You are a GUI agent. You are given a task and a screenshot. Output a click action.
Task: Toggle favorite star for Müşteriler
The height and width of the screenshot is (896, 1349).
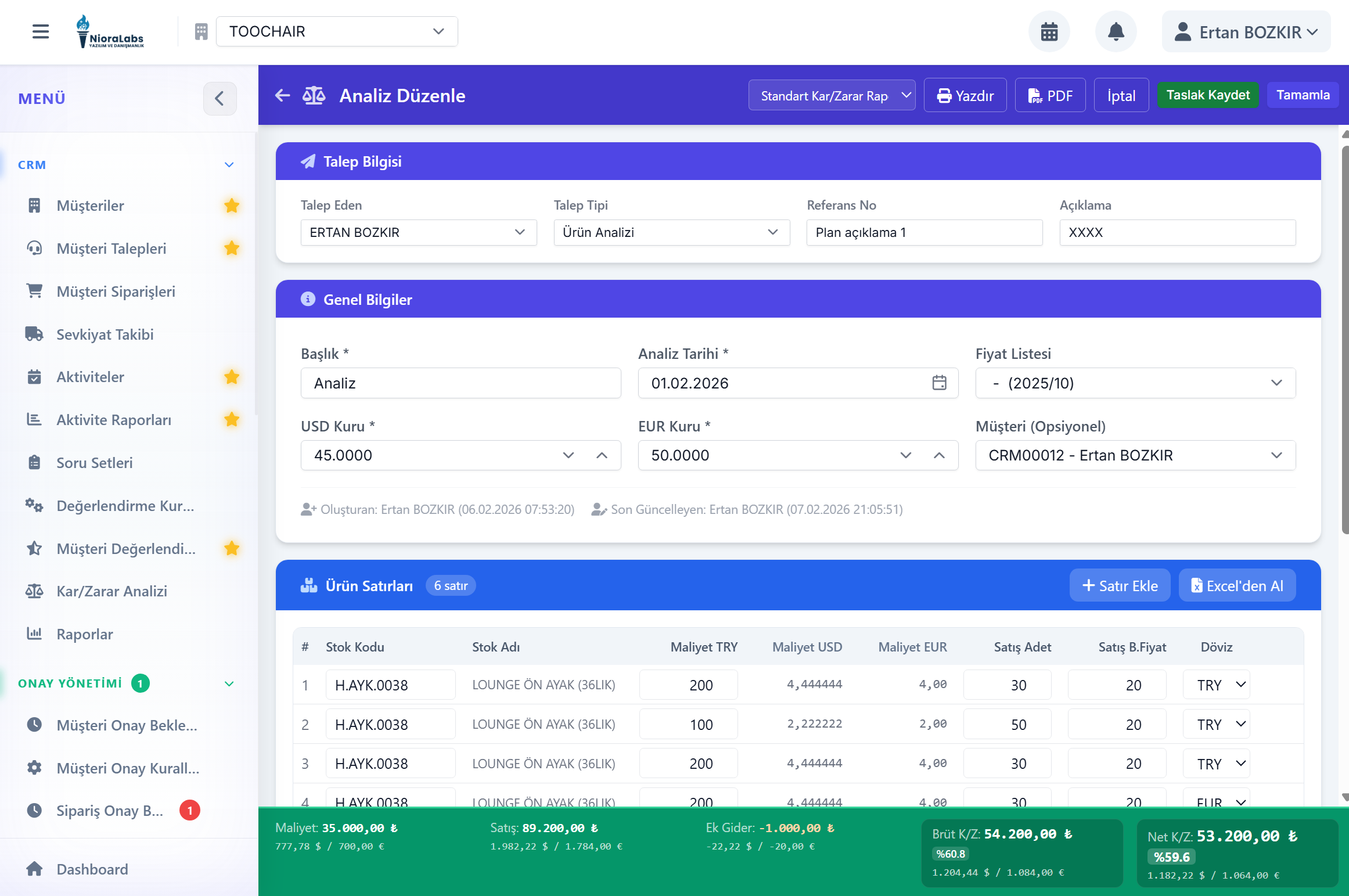pyautogui.click(x=232, y=206)
